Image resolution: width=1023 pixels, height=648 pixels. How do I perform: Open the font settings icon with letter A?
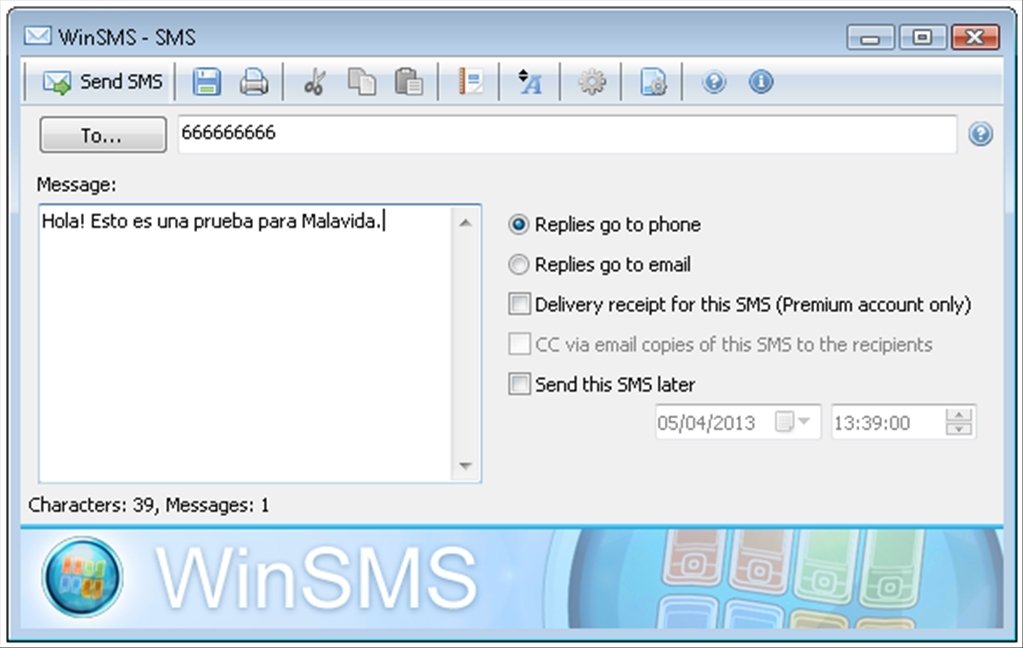[x=530, y=82]
